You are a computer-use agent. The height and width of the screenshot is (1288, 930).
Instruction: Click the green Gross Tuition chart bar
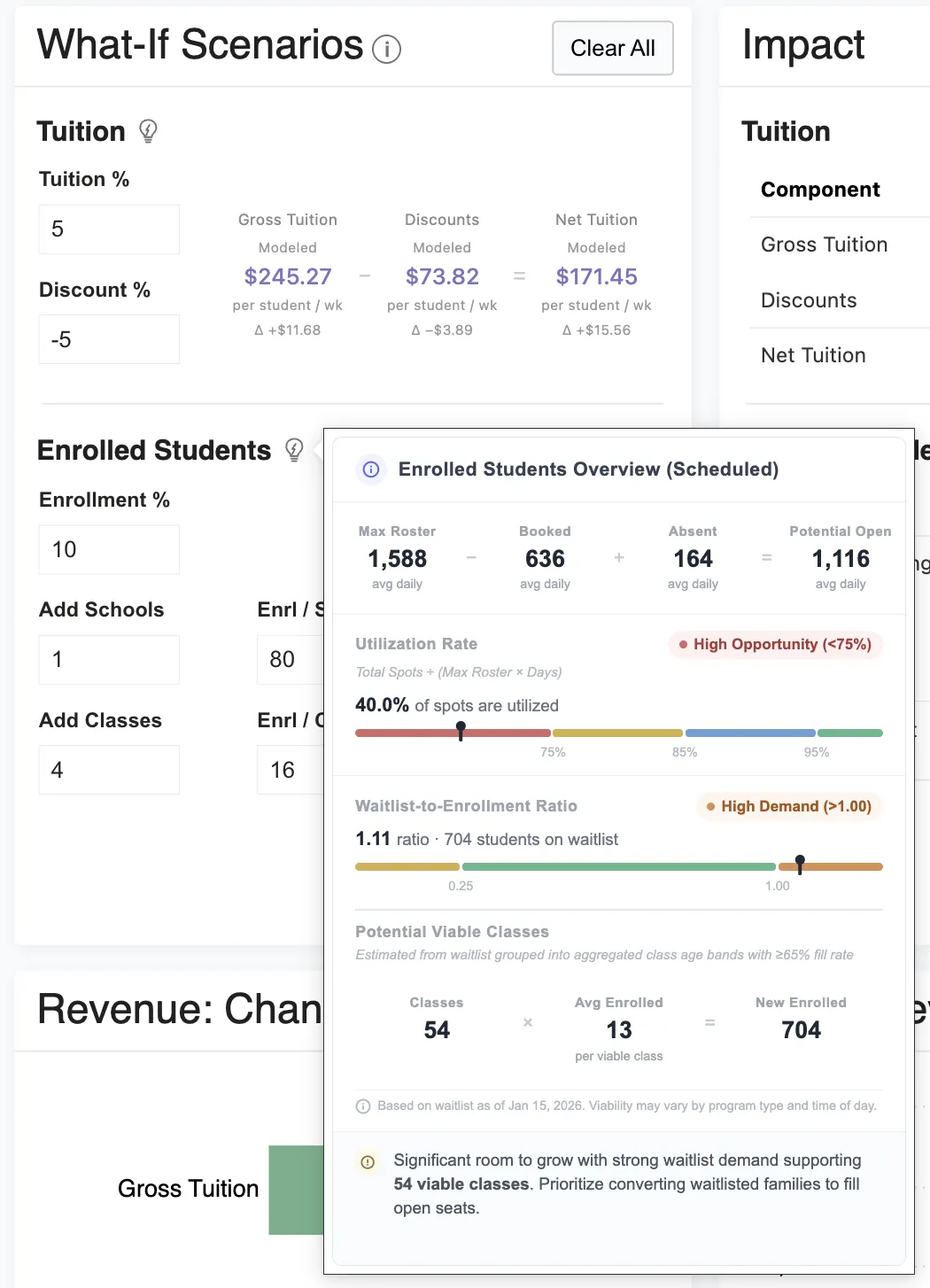click(296, 1190)
